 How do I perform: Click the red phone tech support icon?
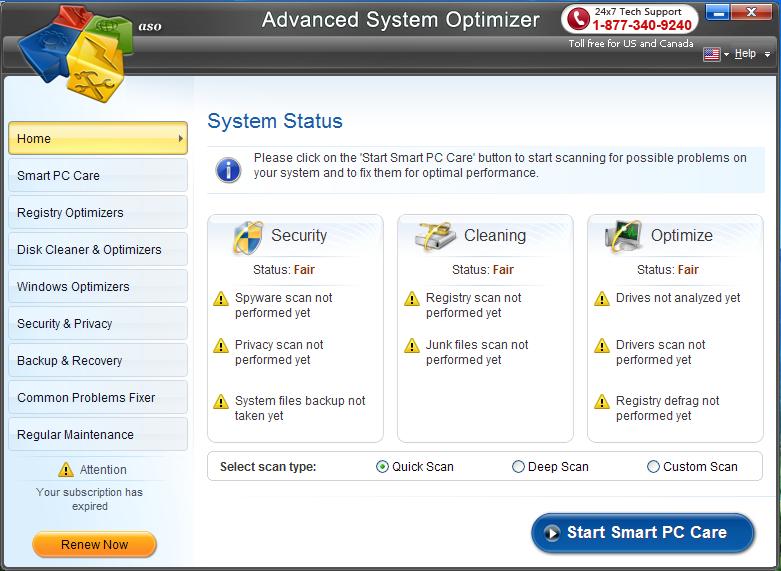pos(578,19)
